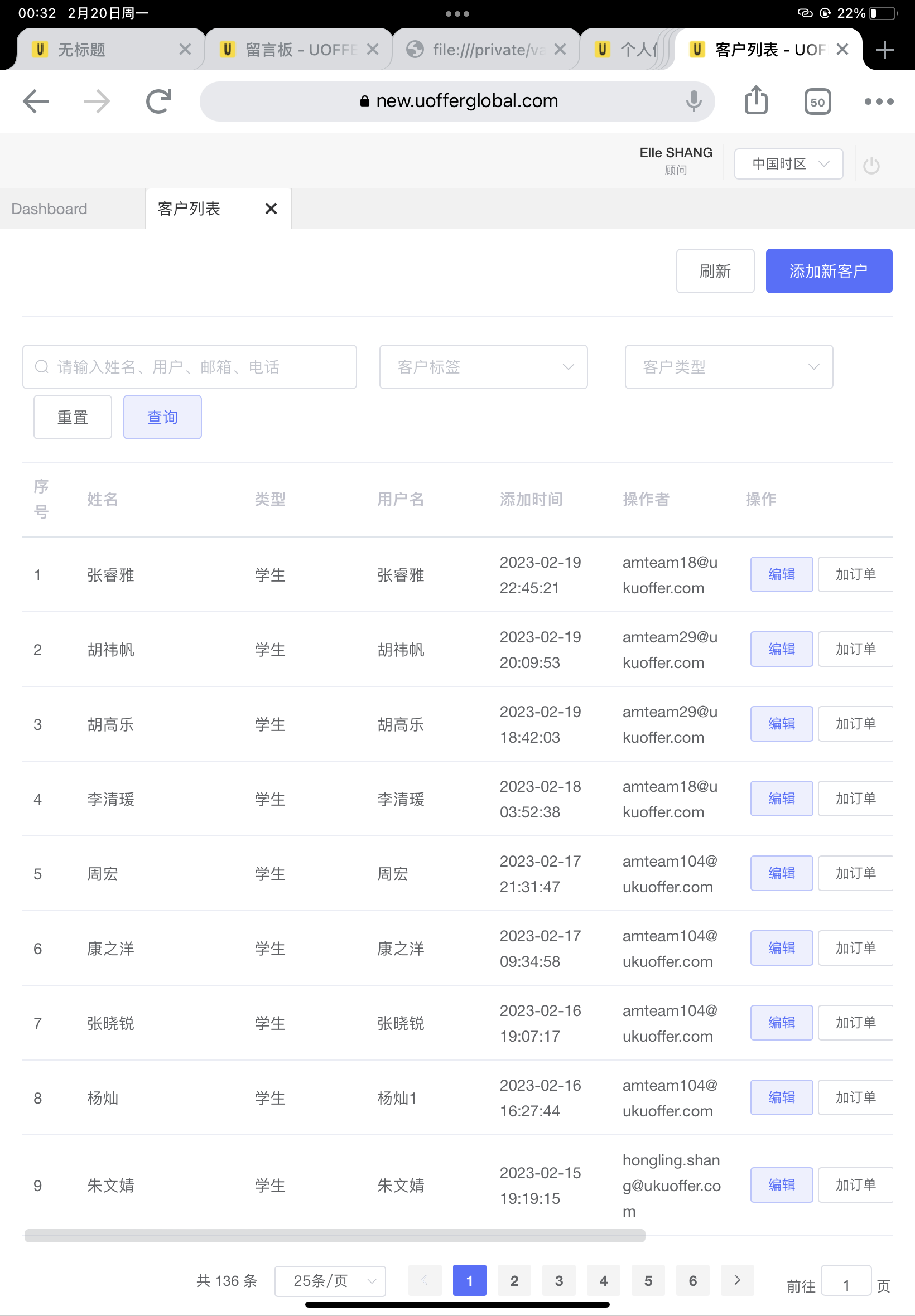
Task: Switch to the Dashboard tab
Action: click(49, 209)
